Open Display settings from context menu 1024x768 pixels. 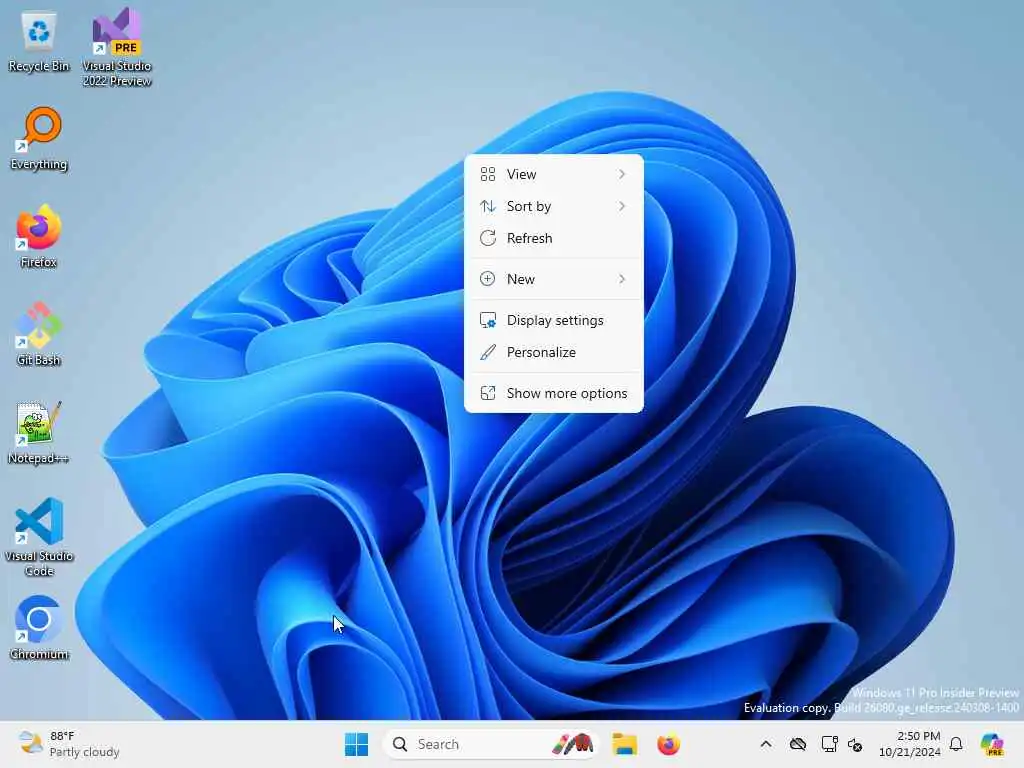pyautogui.click(x=554, y=320)
